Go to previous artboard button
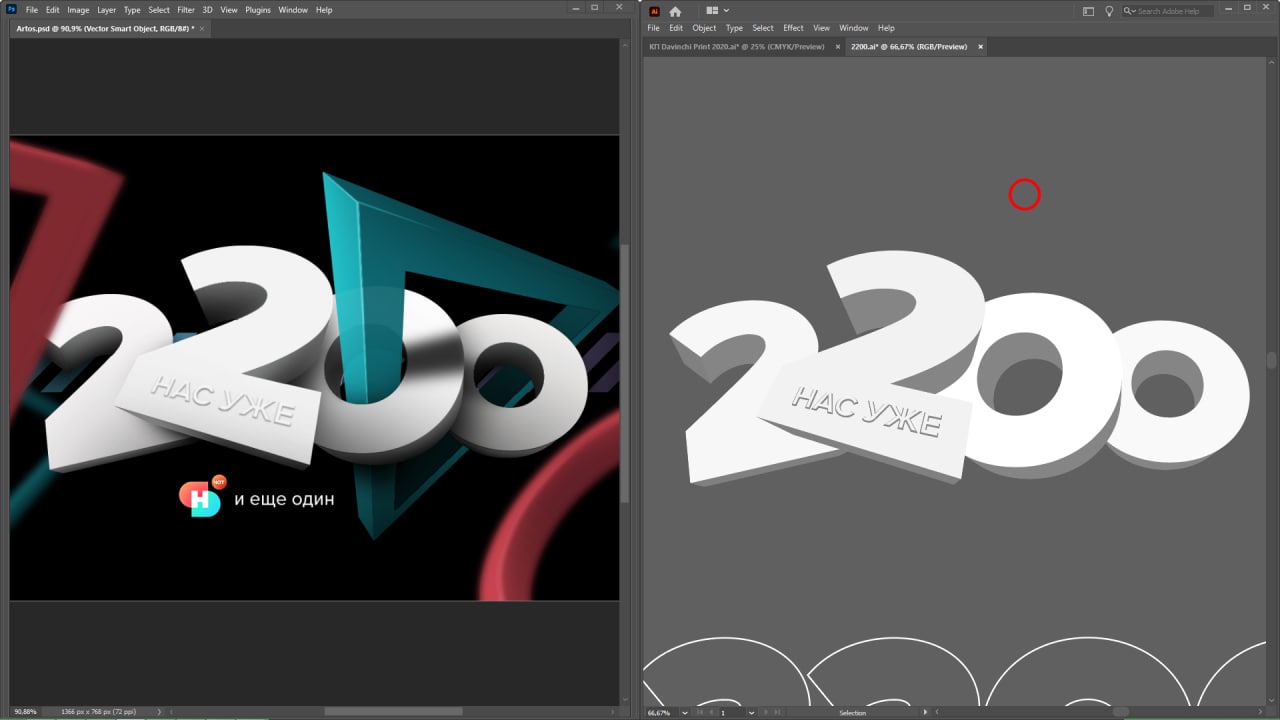1280x720 pixels. click(x=711, y=713)
